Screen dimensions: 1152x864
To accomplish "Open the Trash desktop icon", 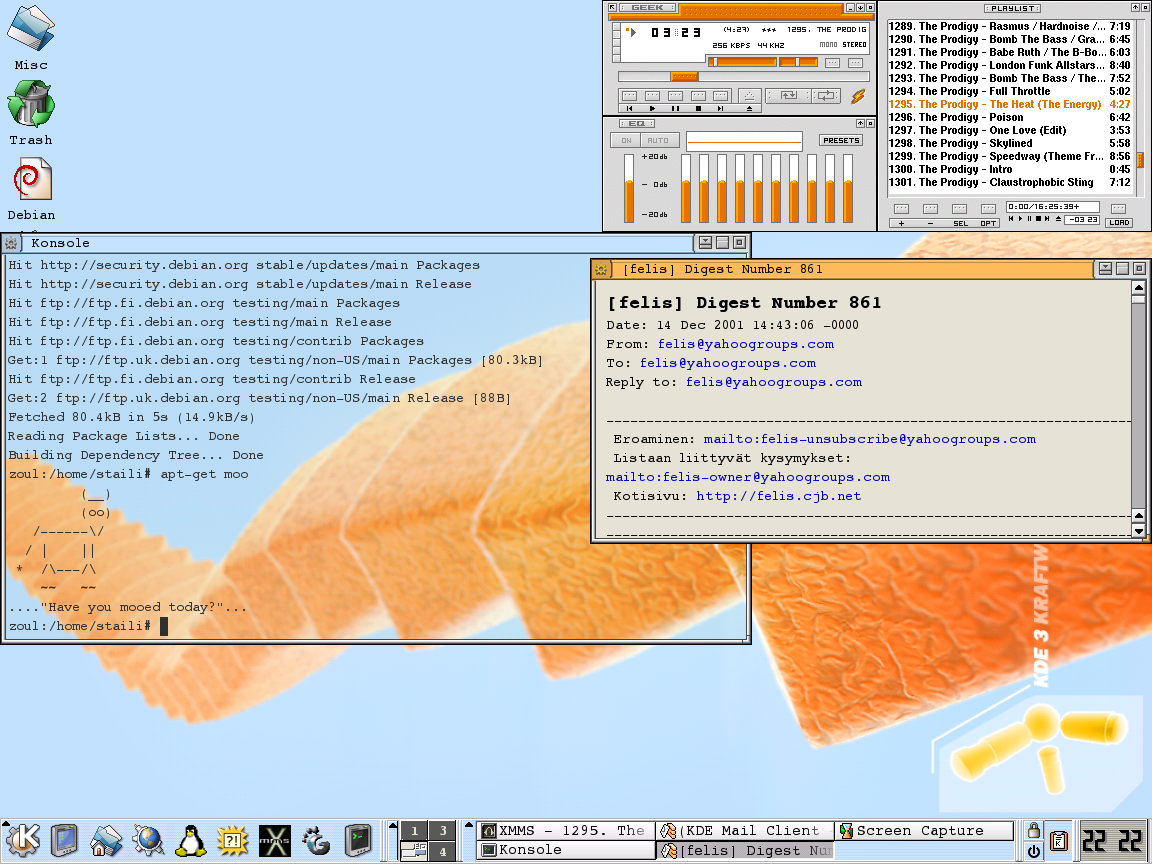I will tap(30, 112).
